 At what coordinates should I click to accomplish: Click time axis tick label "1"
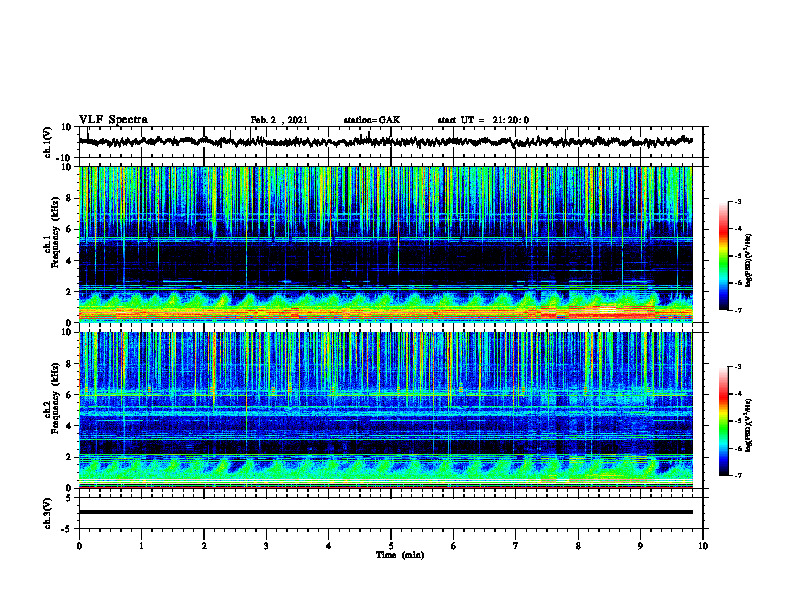(x=141, y=546)
